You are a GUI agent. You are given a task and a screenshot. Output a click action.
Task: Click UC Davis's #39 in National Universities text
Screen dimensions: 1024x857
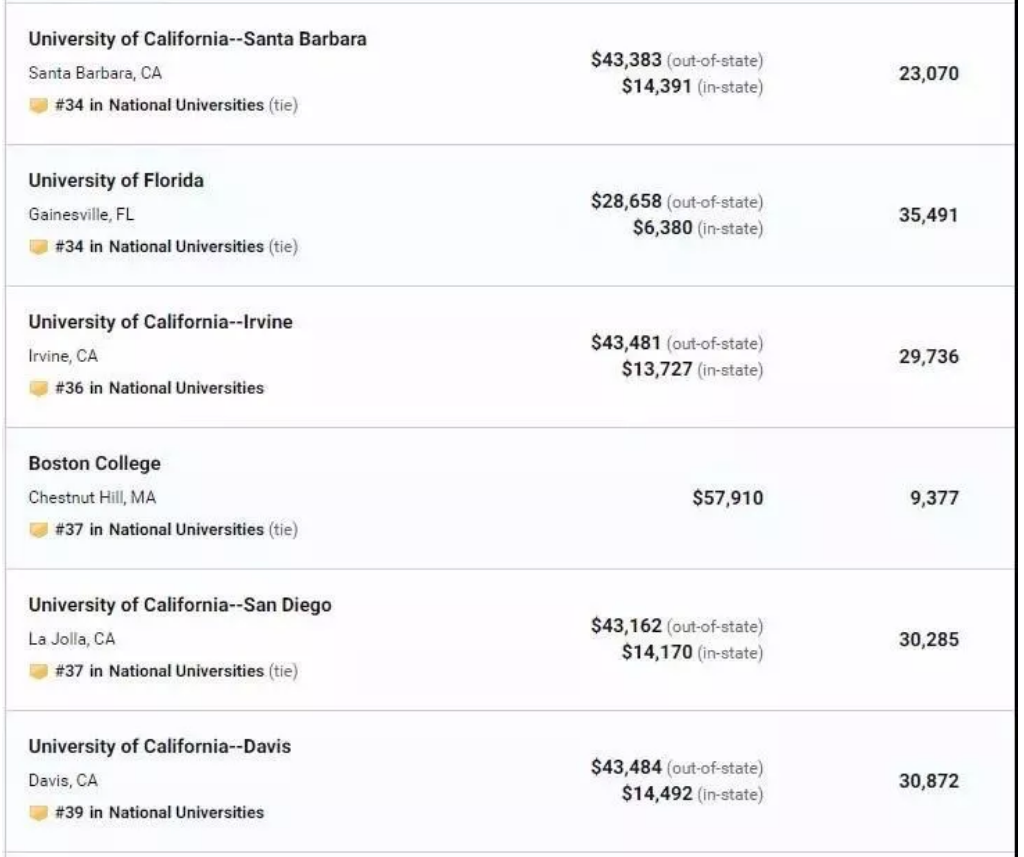160,813
